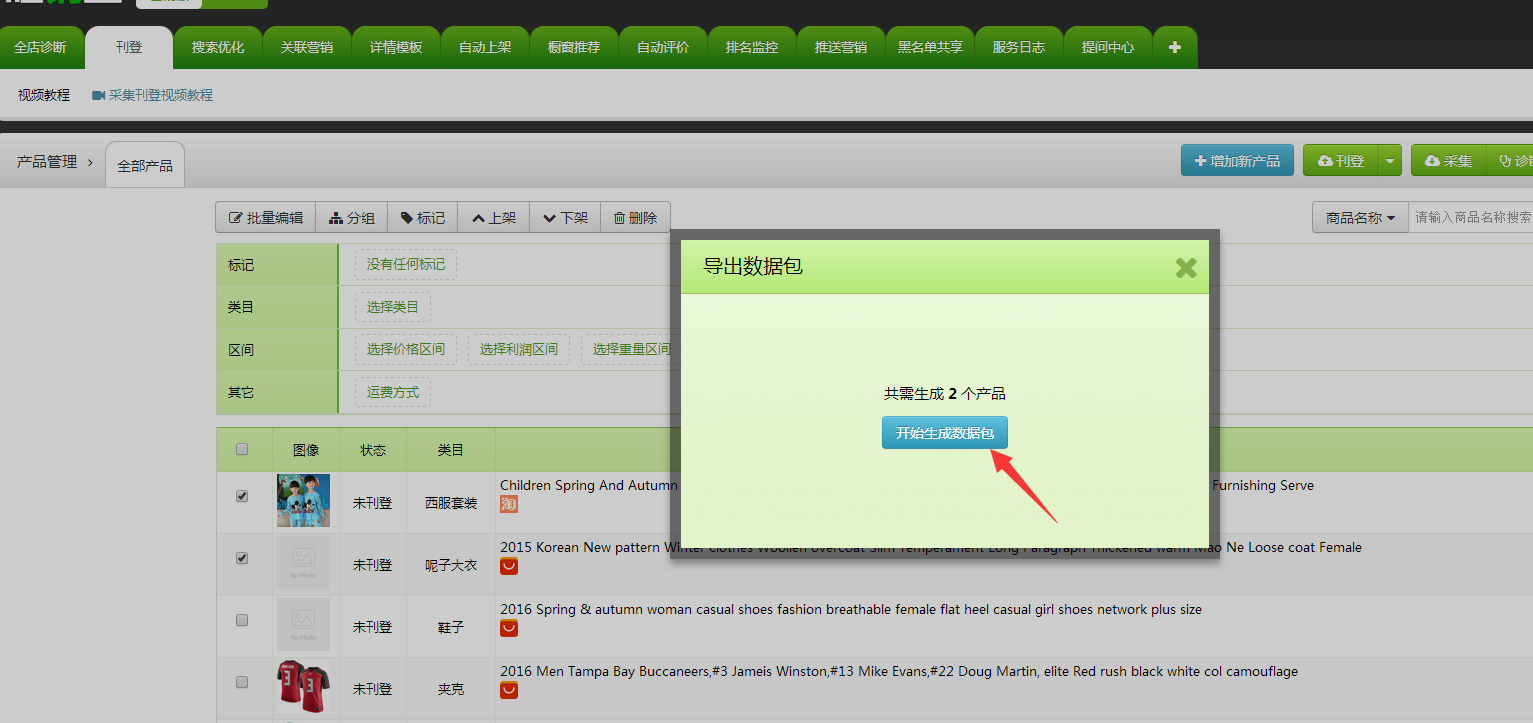Click the children's clothing product thumbnail
This screenshot has height=723, width=1533.
tap(303, 501)
